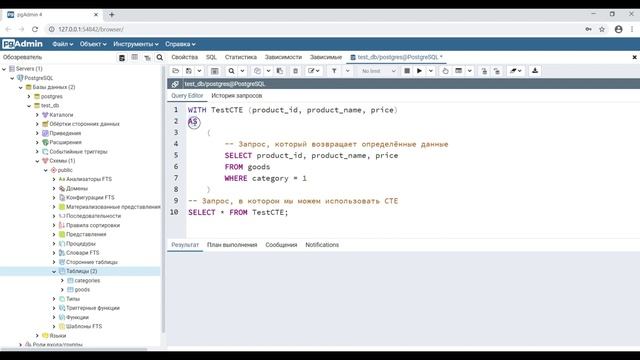
Task: Open the Файл menu
Action: tap(62, 44)
